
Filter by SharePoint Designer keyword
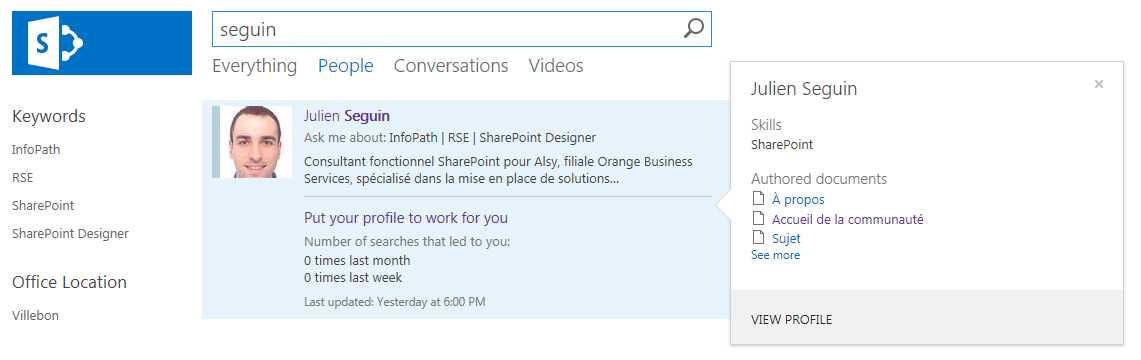[71, 234]
